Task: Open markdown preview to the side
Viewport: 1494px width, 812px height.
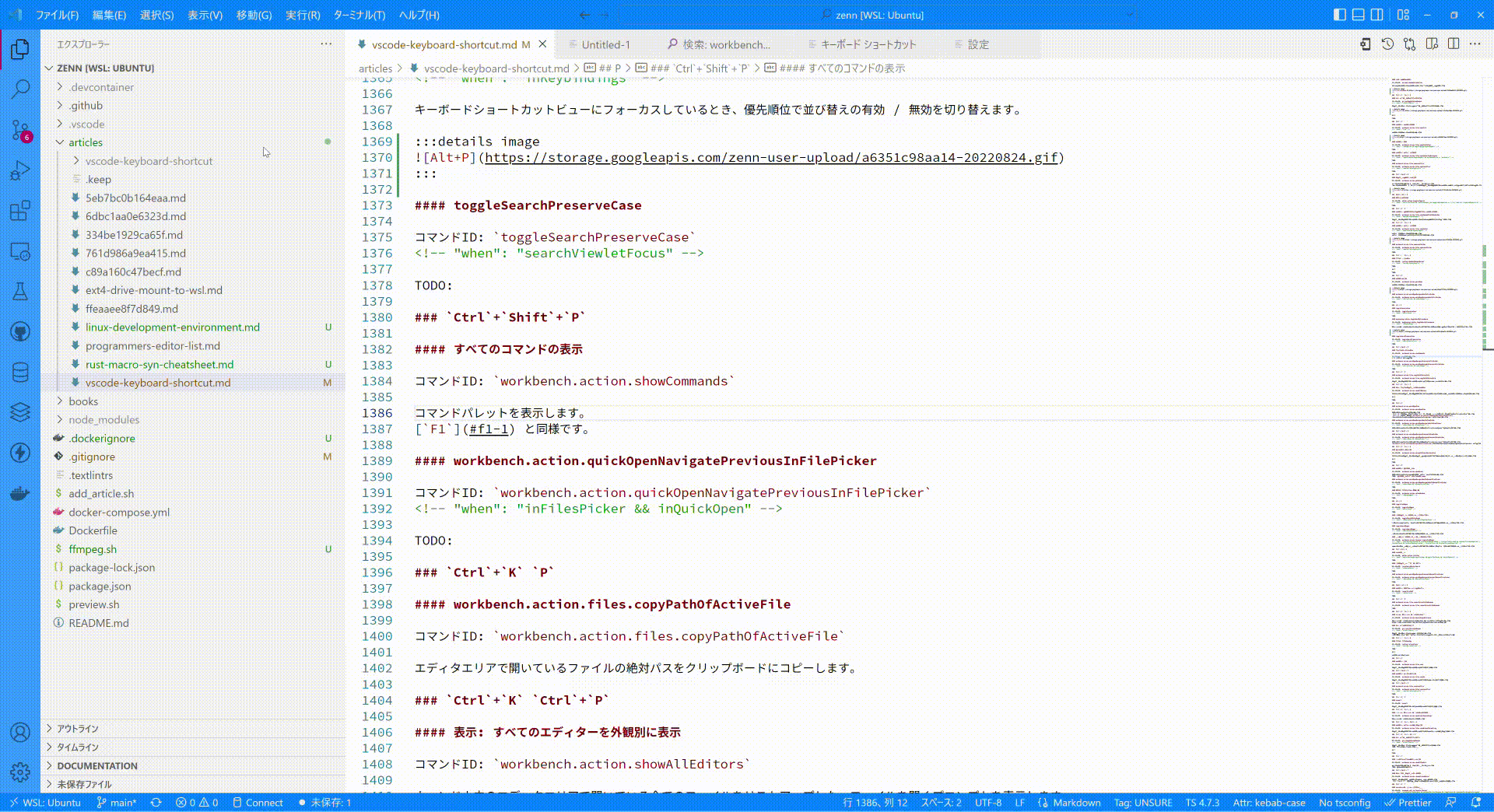Action: [1432, 44]
